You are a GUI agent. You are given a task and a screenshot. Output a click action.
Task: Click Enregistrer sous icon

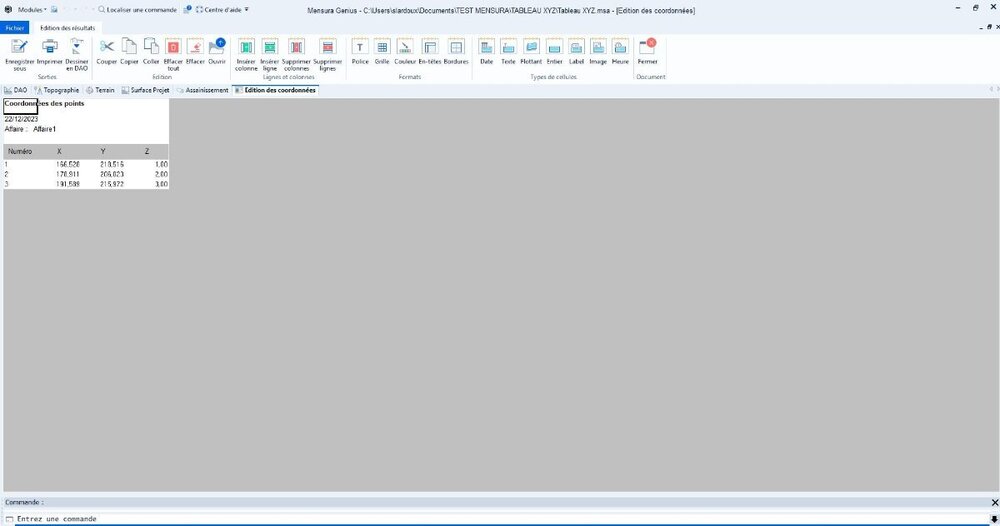20,47
